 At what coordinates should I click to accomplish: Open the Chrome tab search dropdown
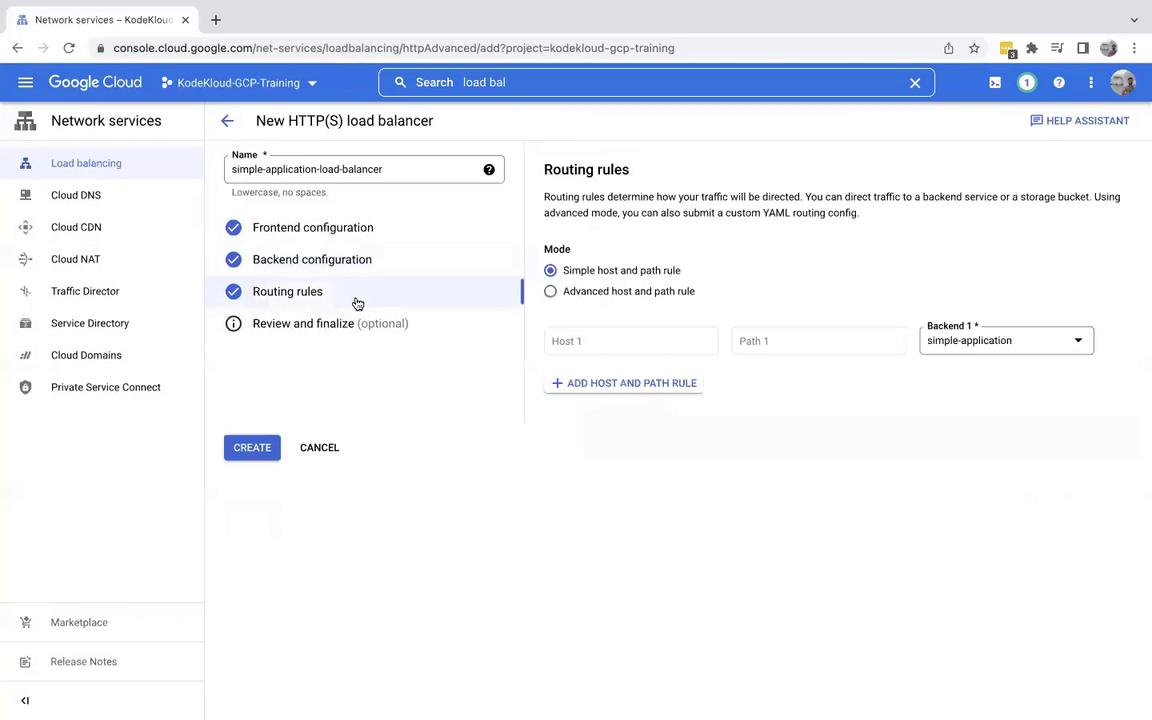coord(1134,19)
